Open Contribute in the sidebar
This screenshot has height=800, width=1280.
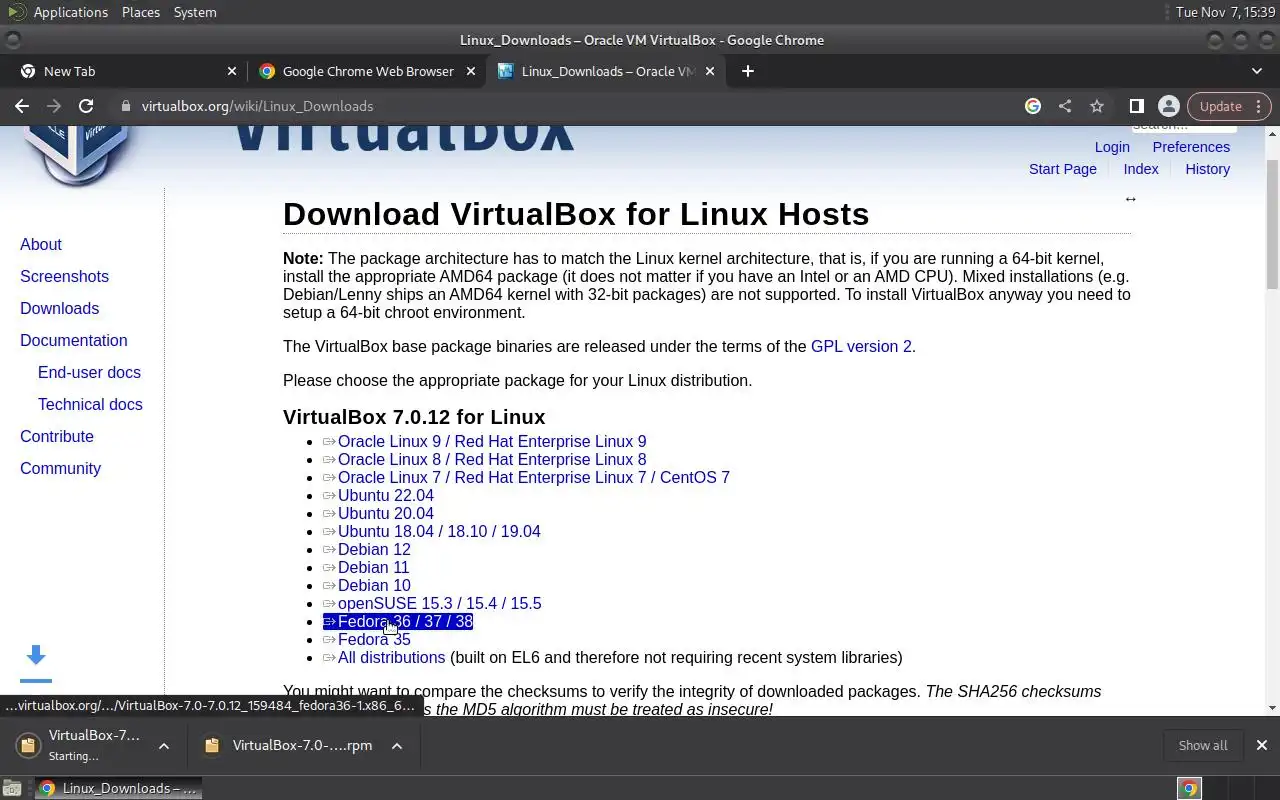tap(57, 436)
